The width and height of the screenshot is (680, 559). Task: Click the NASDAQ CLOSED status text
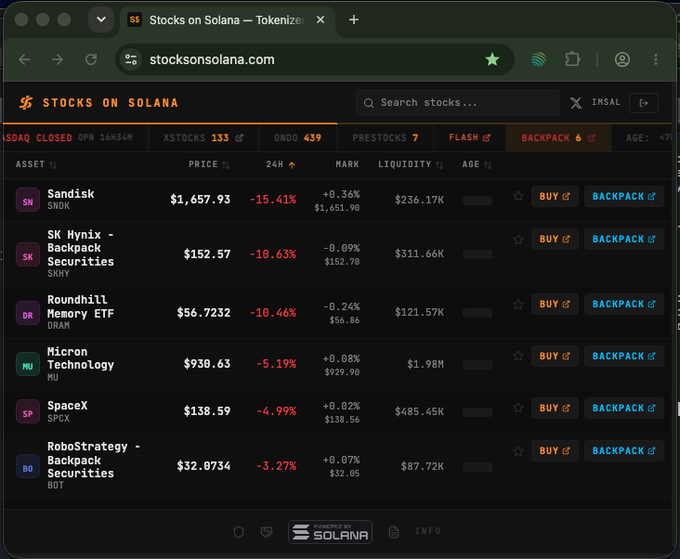pyautogui.click(x=37, y=138)
